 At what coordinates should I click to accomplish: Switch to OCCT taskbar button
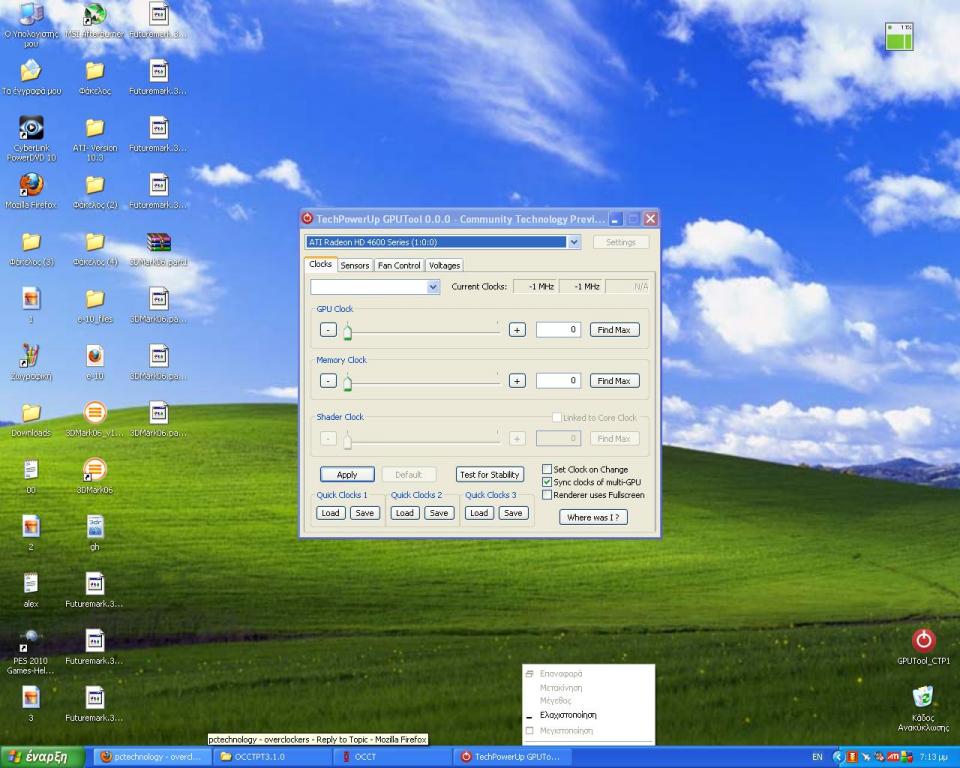[394, 757]
